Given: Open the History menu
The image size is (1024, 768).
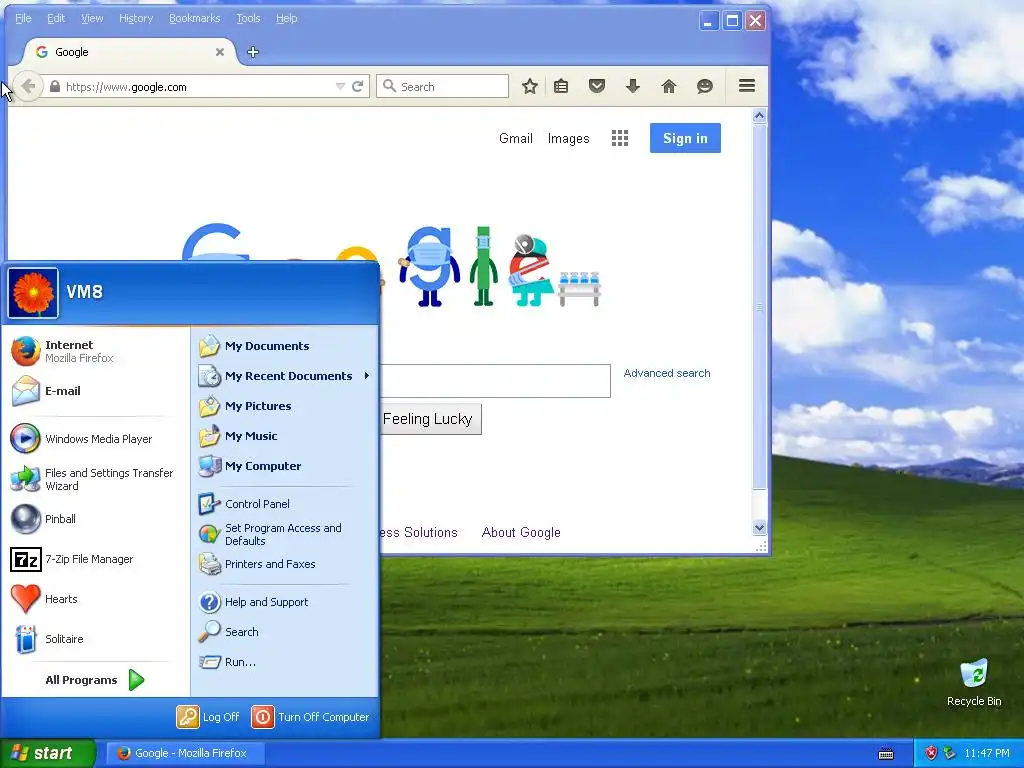Looking at the screenshot, I should (136, 18).
